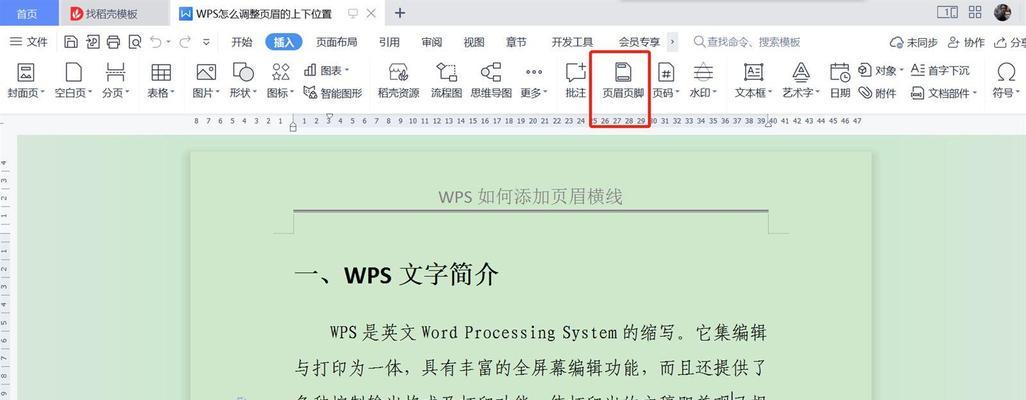Add a 批注 comment
The width and height of the screenshot is (1026, 400).
(576, 81)
